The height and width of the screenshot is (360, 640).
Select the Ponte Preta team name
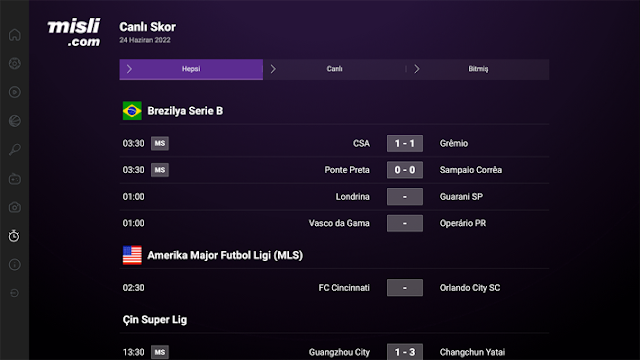pyautogui.click(x=347, y=170)
